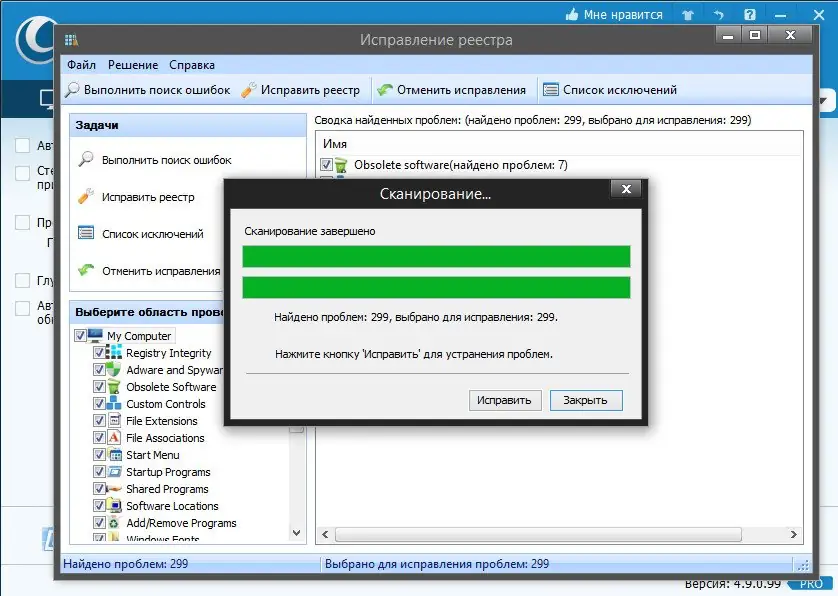Open the Решение menu
The height and width of the screenshot is (596, 838).
point(133,65)
